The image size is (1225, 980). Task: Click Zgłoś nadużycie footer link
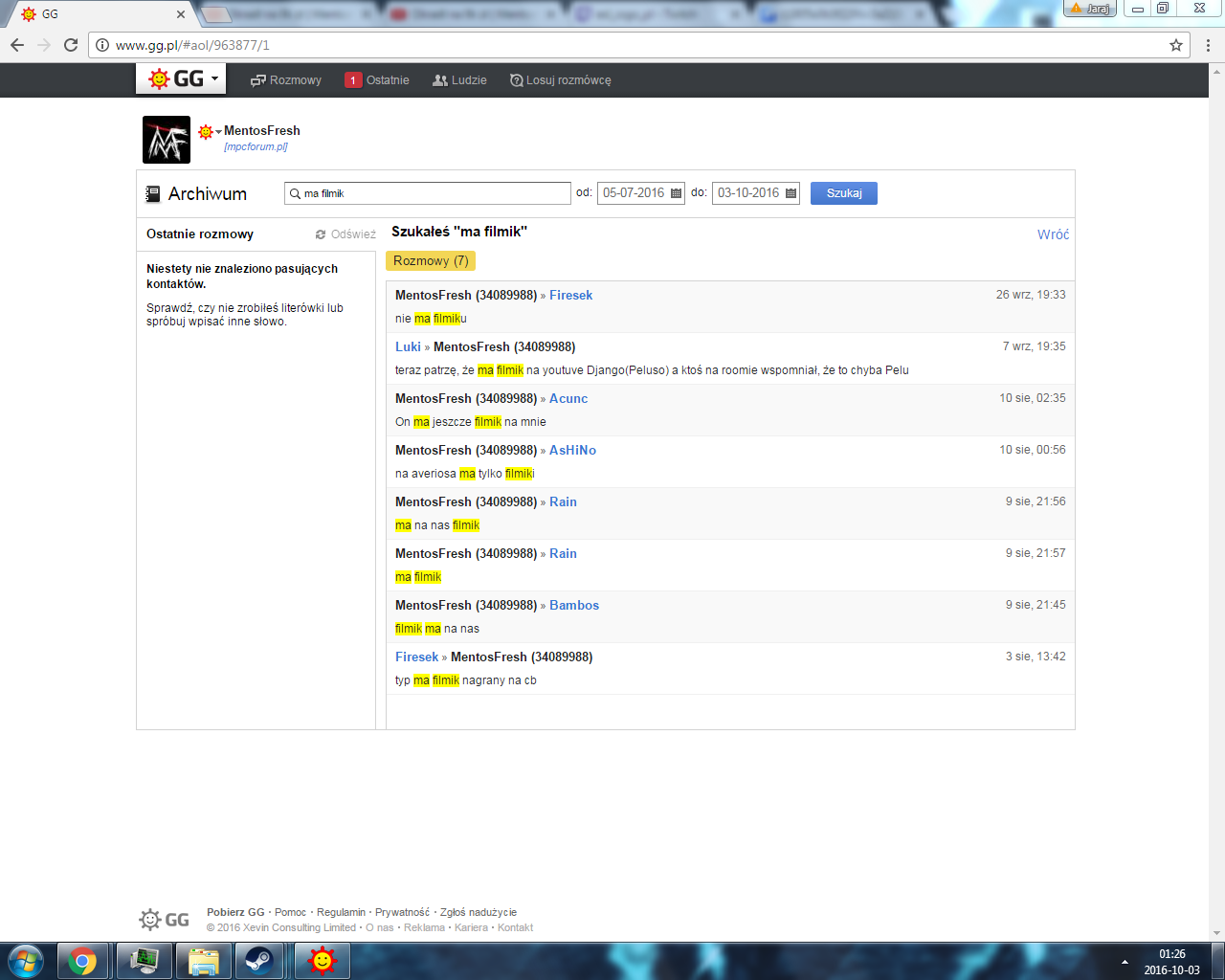(x=479, y=912)
